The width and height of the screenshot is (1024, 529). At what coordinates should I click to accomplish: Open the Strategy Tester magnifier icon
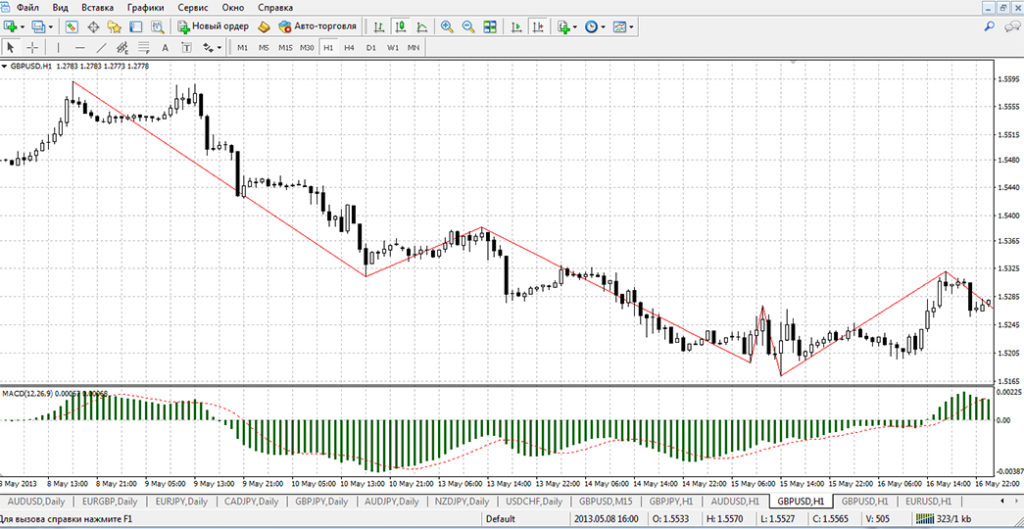pyautogui.click(x=157, y=27)
